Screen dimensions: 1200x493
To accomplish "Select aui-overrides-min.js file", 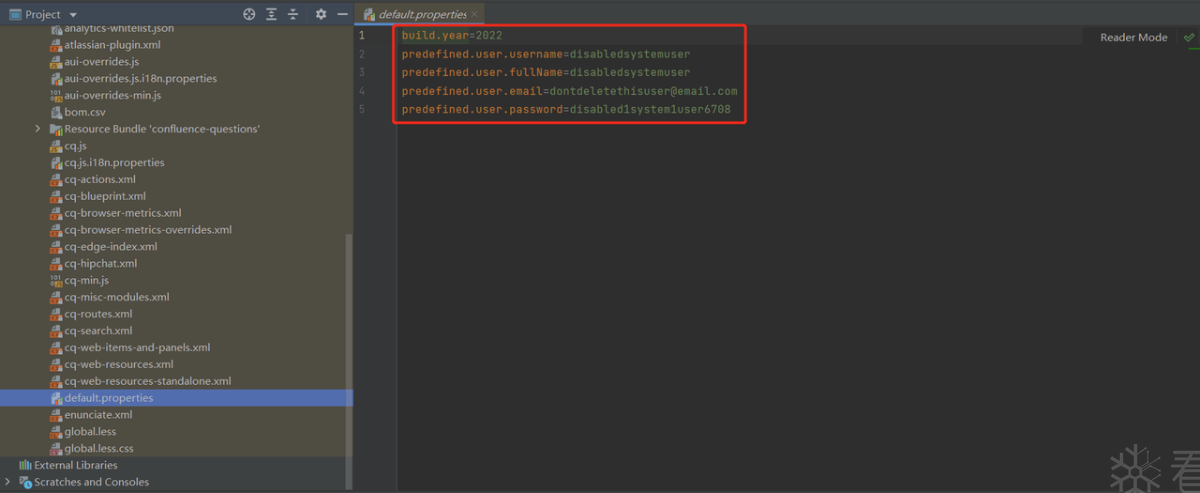I will (x=112, y=95).
